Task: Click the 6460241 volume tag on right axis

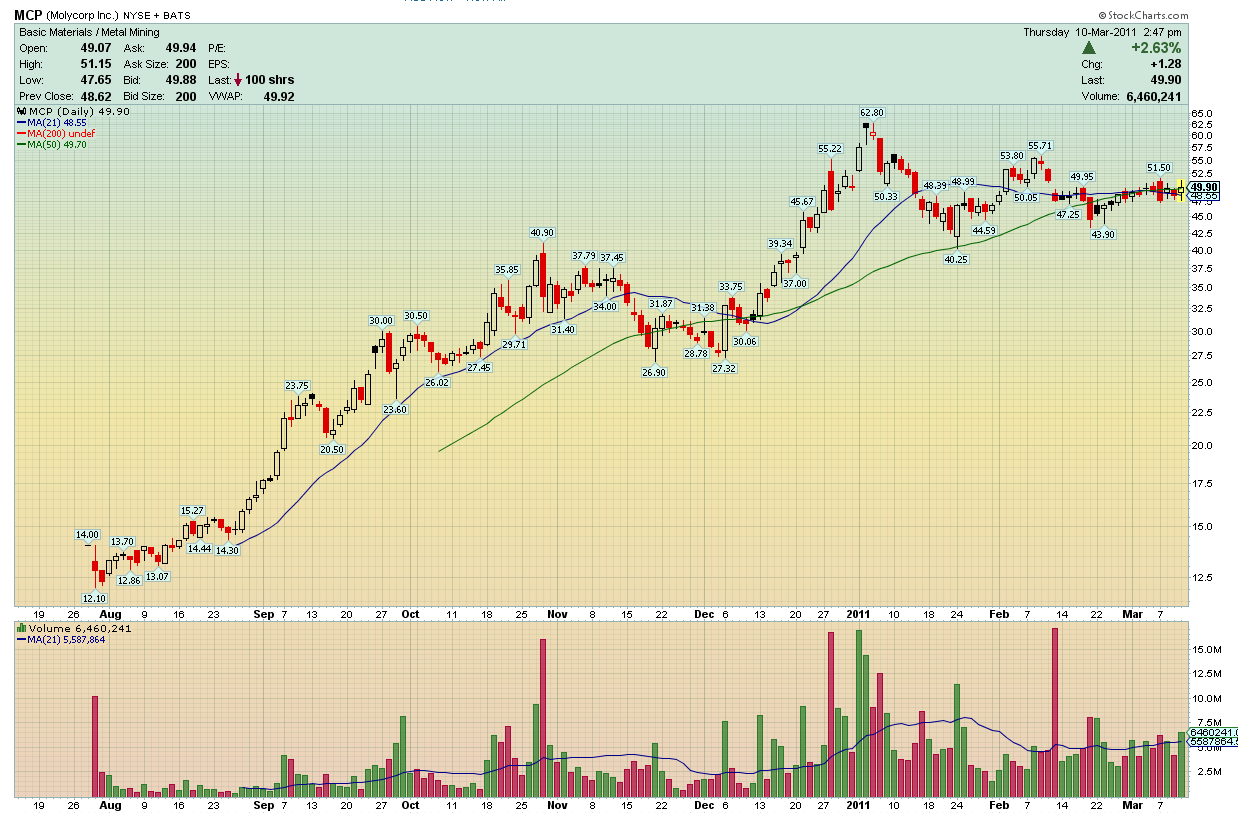Action: 1213,732
